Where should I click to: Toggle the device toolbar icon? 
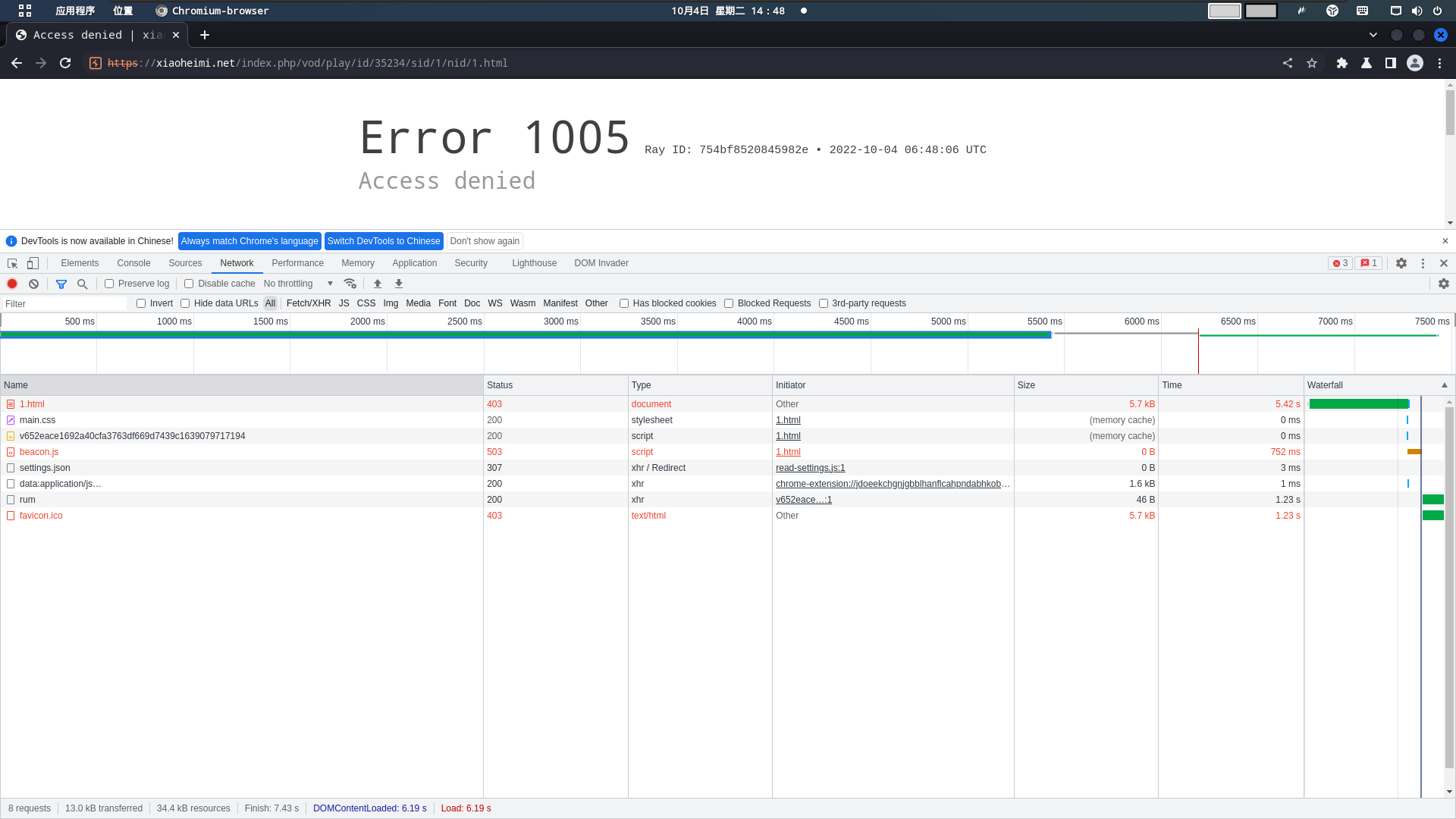(x=33, y=263)
